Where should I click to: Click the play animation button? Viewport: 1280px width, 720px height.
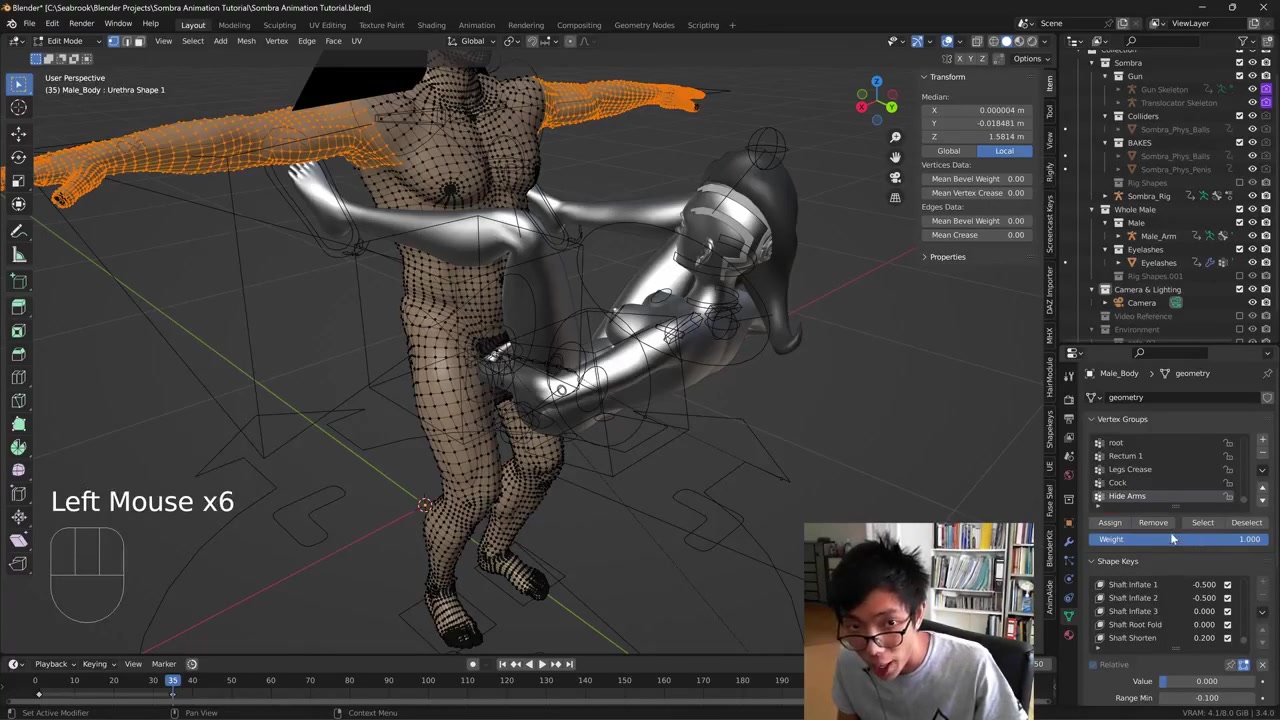point(541,664)
